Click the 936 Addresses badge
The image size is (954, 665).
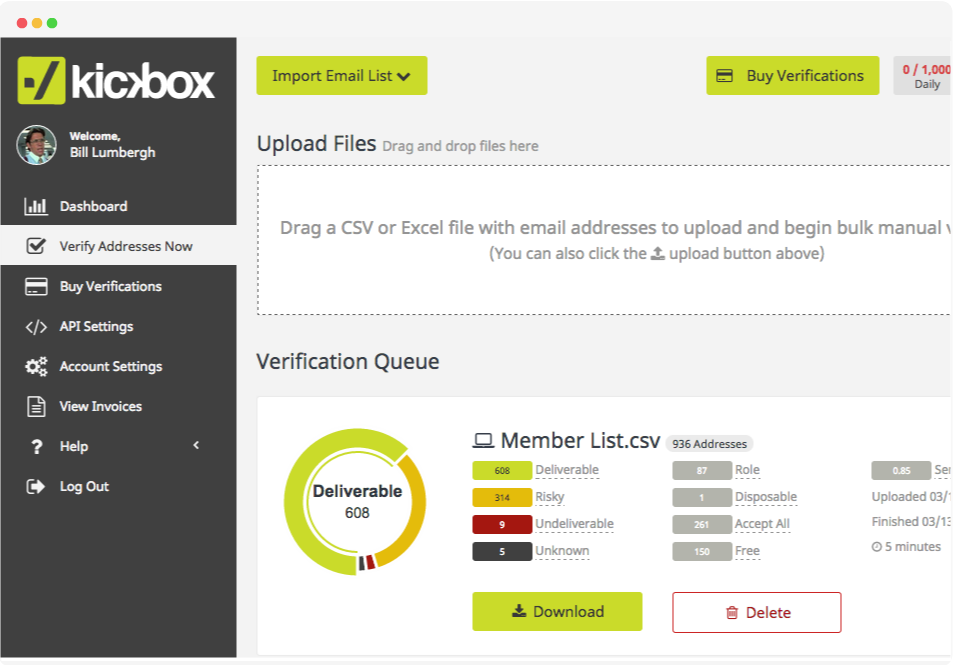[x=709, y=444]
